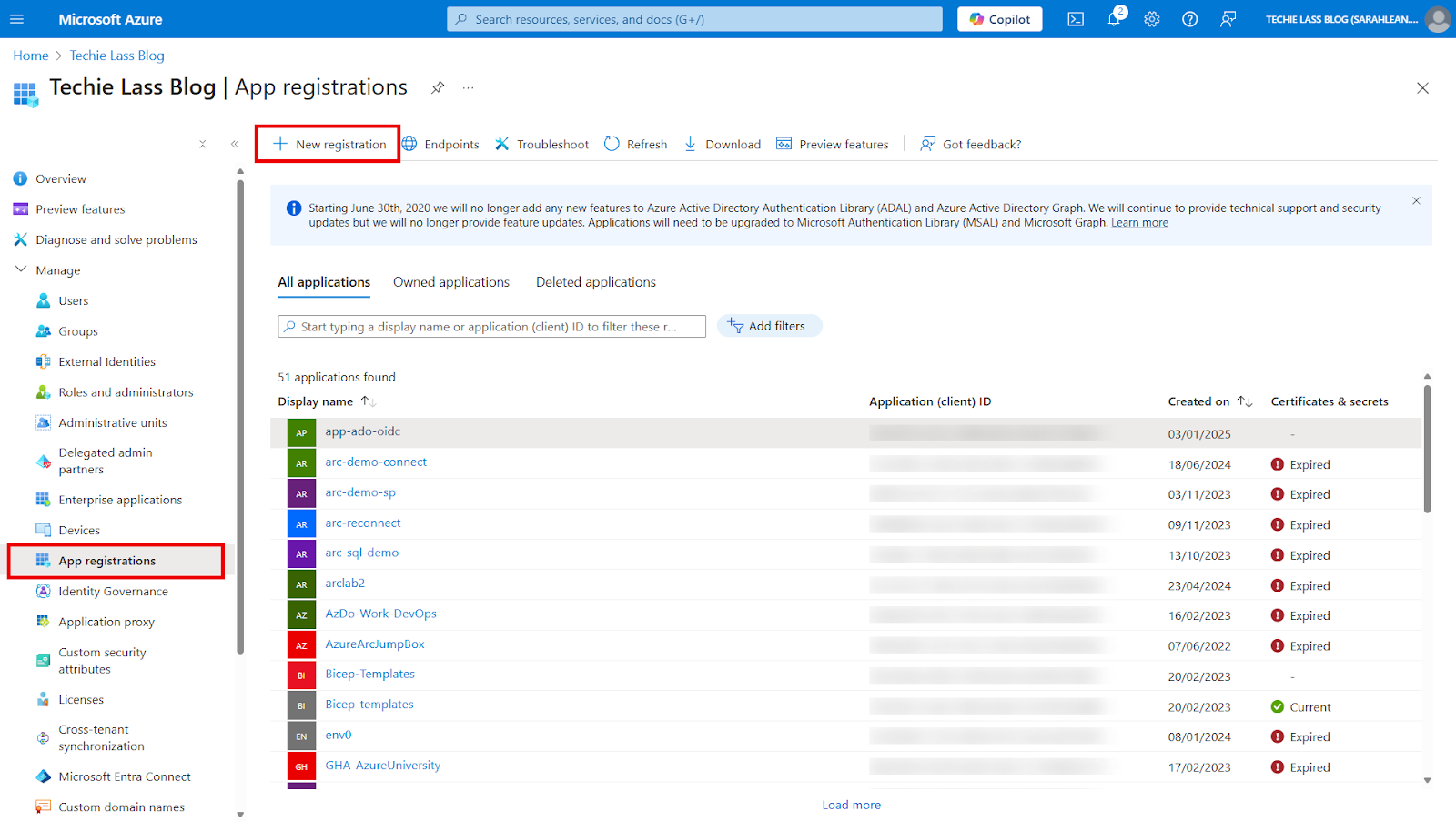Open Roles and administrators
This screenshot has width=1456, height=822.
127,392
